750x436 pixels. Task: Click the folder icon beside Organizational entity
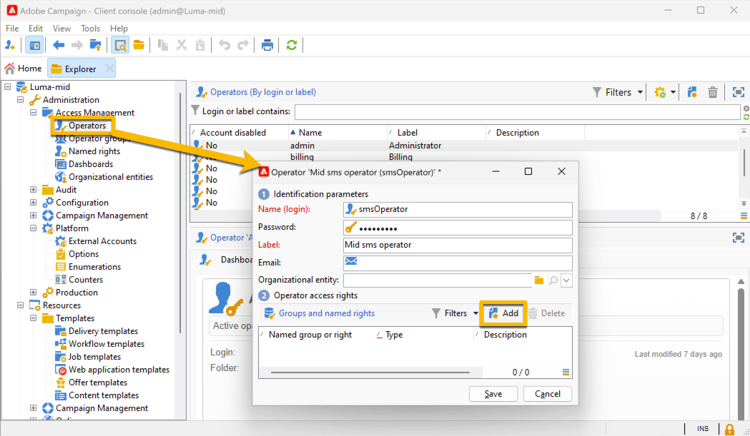tap(539, 280)
